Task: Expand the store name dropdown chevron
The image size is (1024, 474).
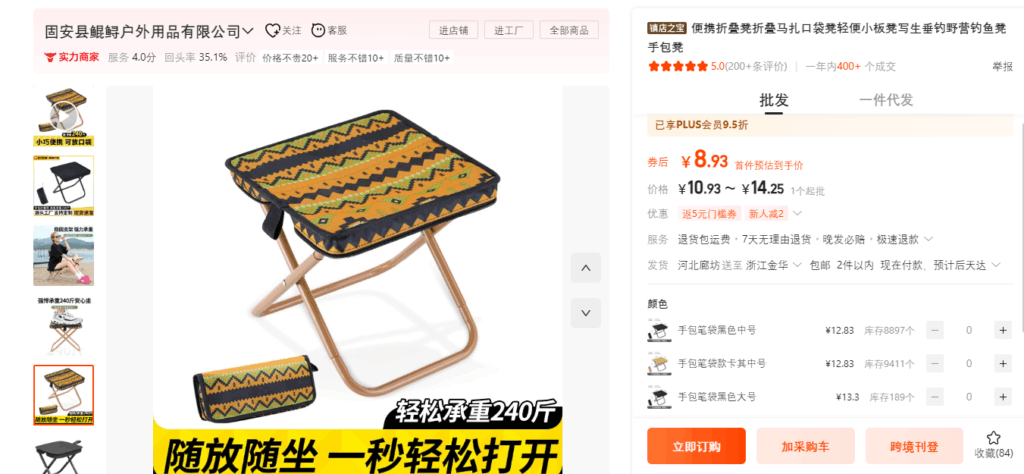Action: pos(248,31)
